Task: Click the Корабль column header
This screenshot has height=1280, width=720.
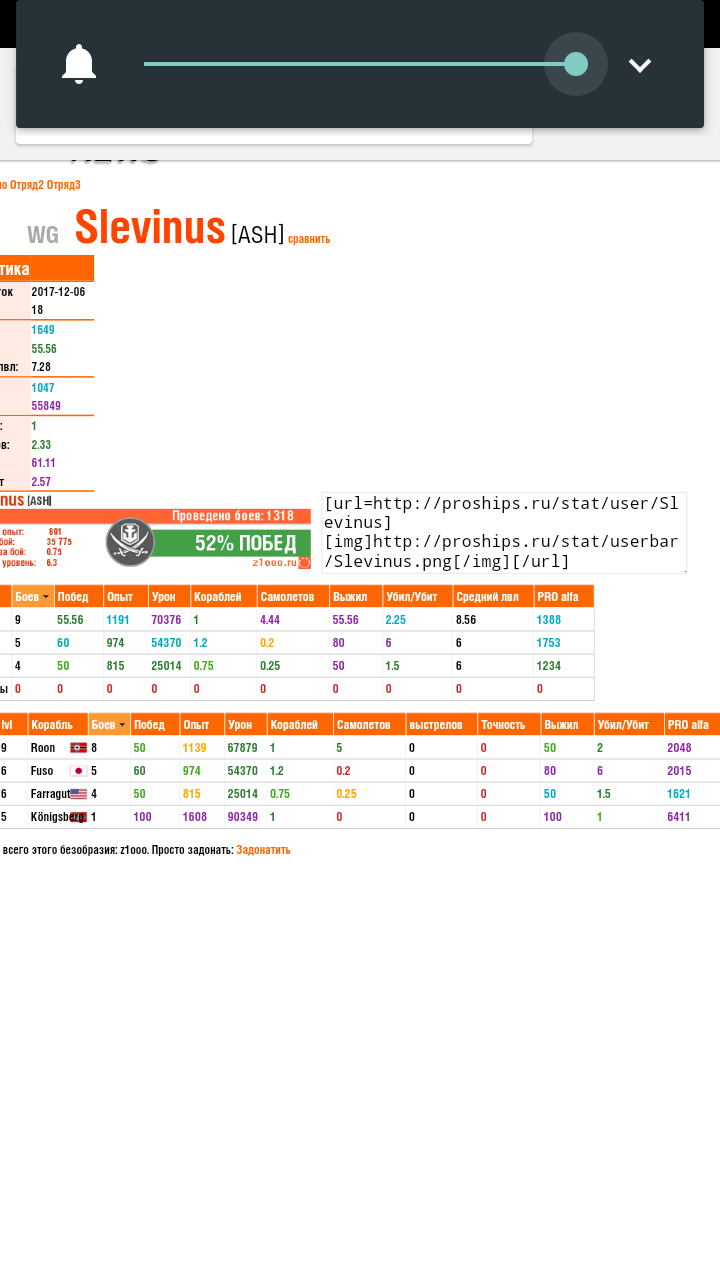Action: tap(57, 725)
